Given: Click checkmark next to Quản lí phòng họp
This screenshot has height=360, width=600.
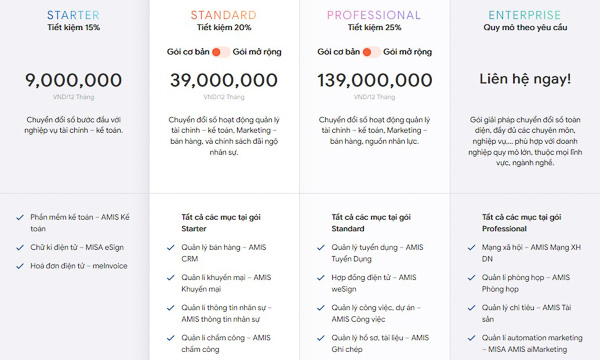Looking at the screenshot, I should [471, 278].
